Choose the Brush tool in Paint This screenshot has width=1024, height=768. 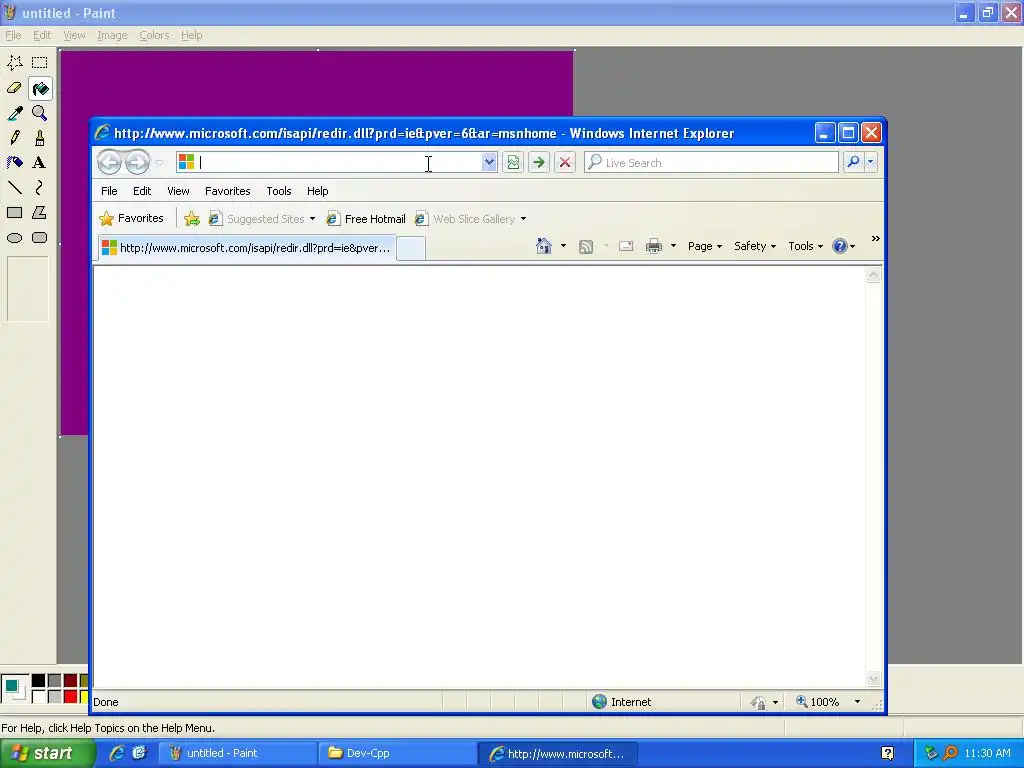pyautogui.click(x=40, y=138)
